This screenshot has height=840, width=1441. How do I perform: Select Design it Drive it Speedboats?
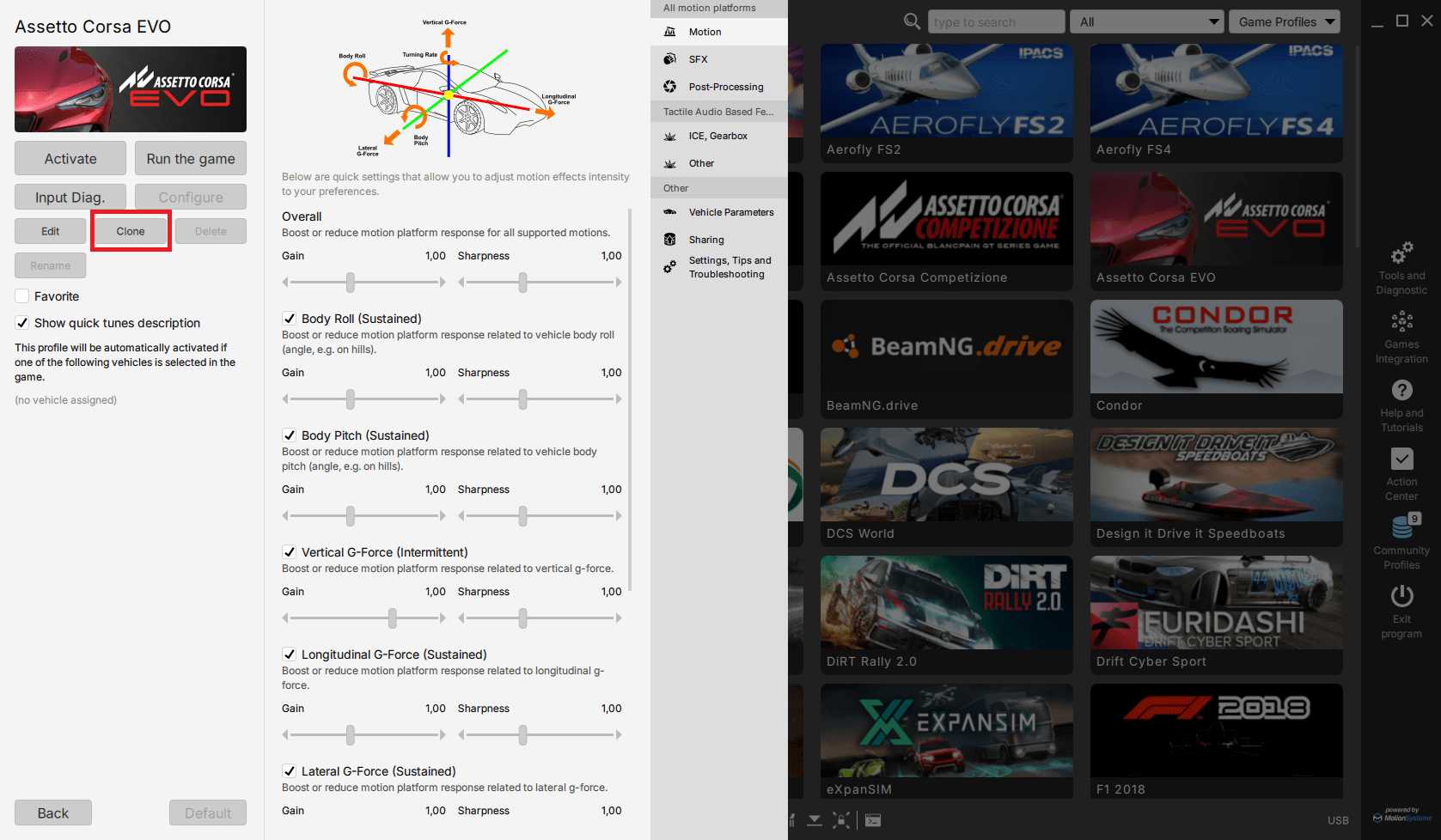point(1217,486)
